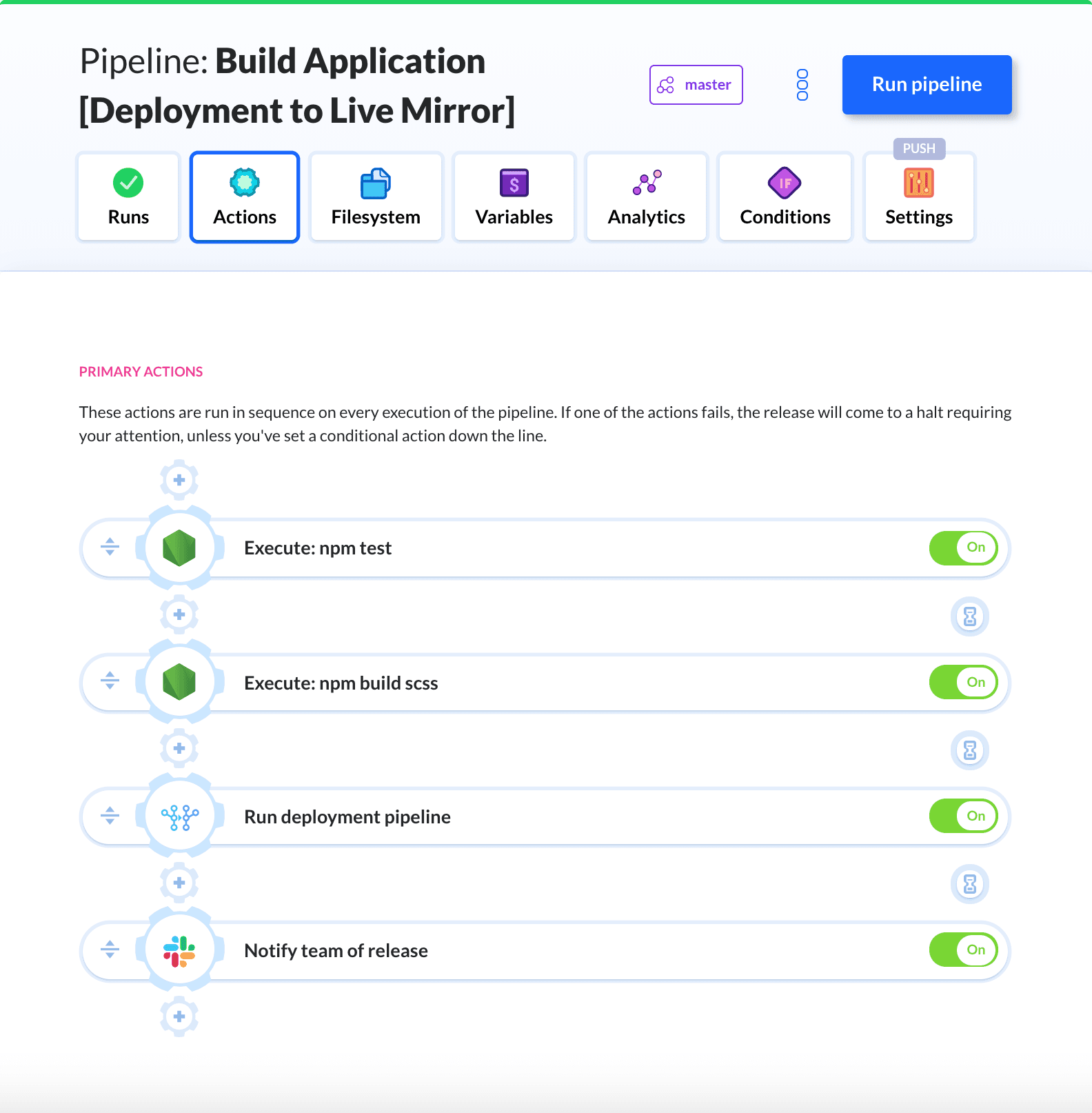
Task: Click the hourglass icon below npm test
Action: (x=969, y=616)
